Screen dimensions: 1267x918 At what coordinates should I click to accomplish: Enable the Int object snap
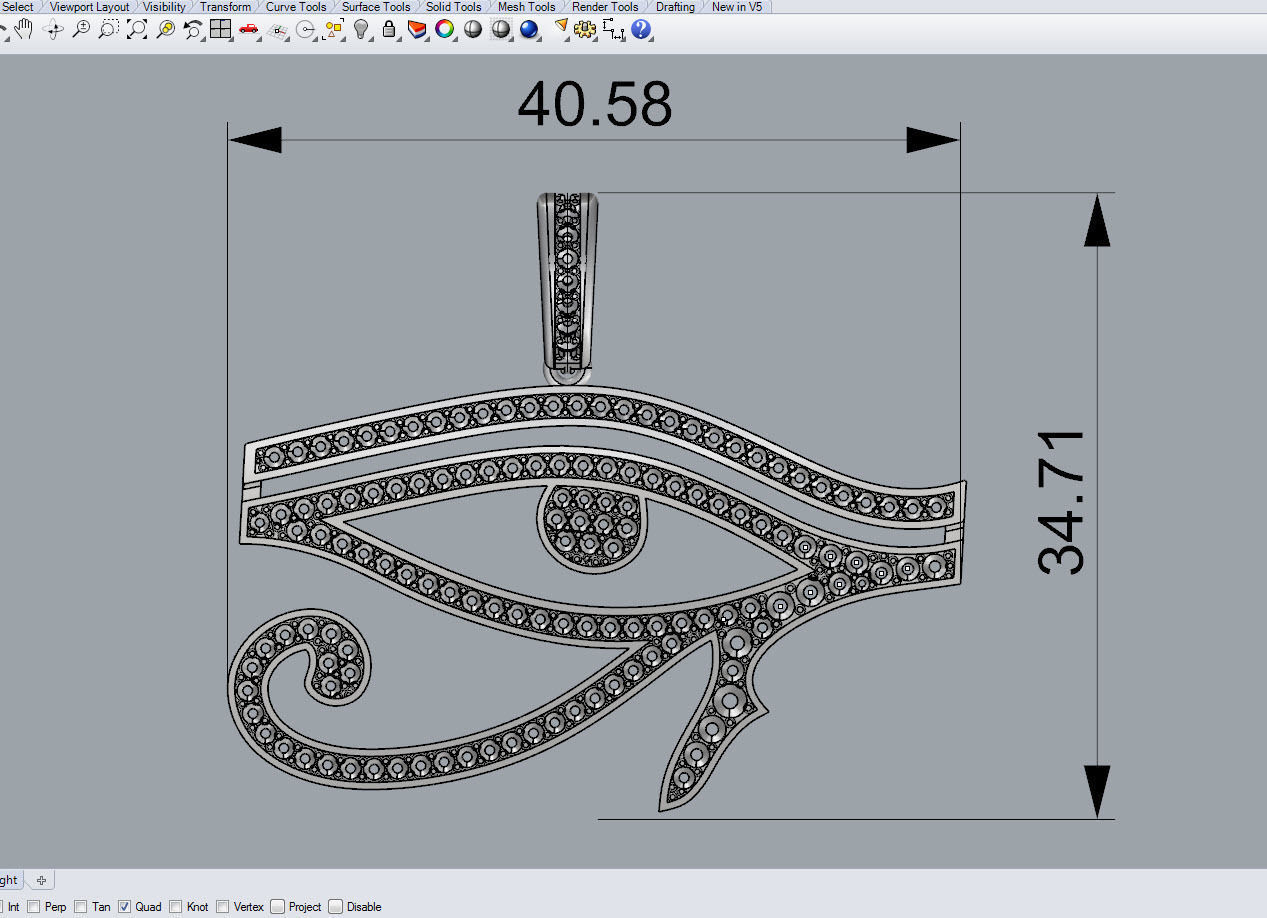click(8, 907)
